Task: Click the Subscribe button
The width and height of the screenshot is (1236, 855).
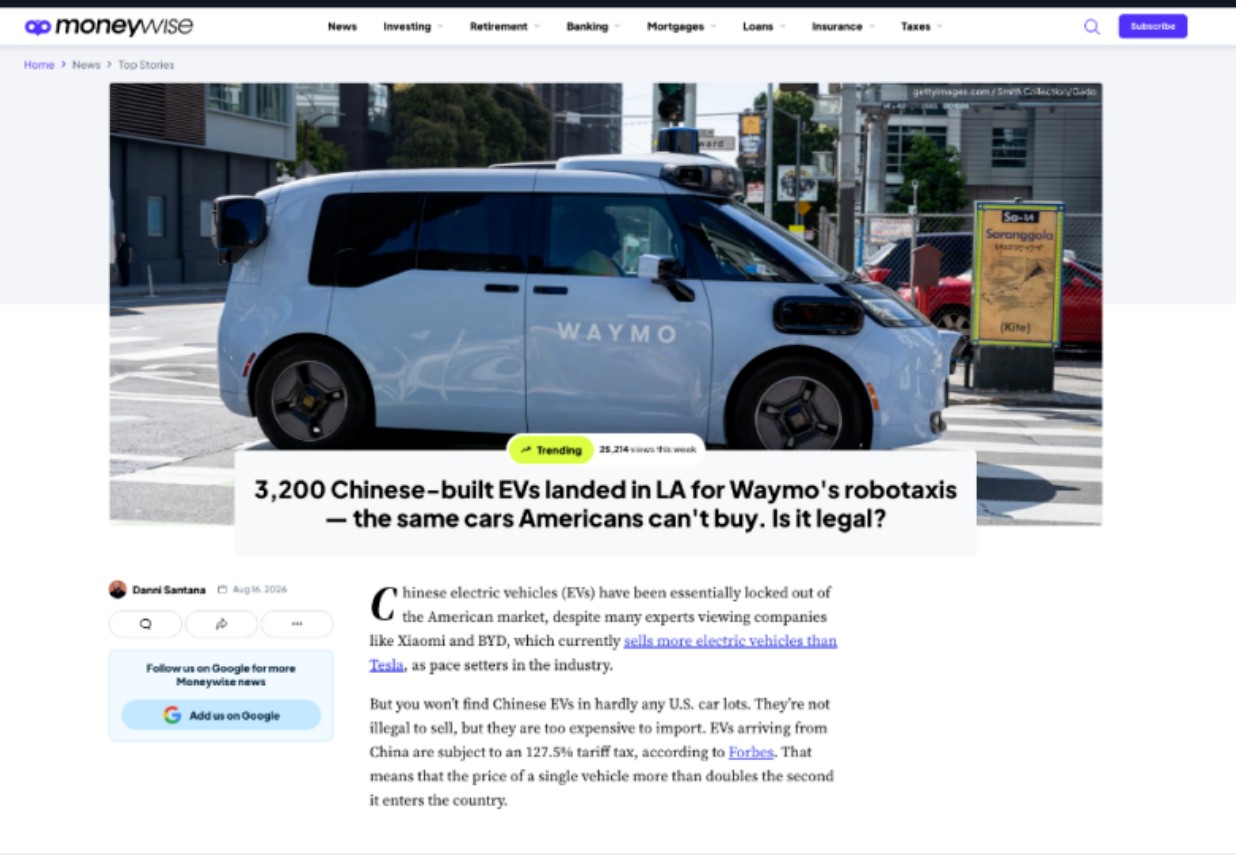Action: [1153, 27]
